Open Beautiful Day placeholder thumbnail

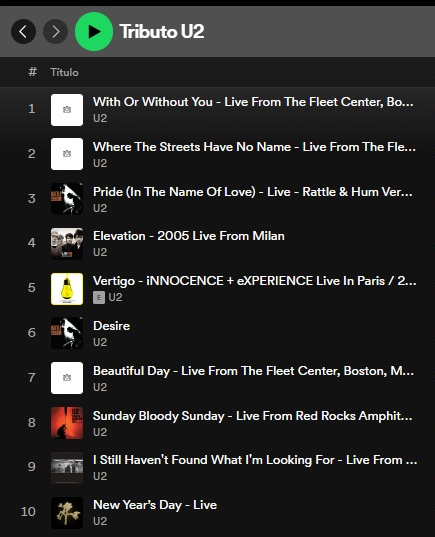[67, 378]
